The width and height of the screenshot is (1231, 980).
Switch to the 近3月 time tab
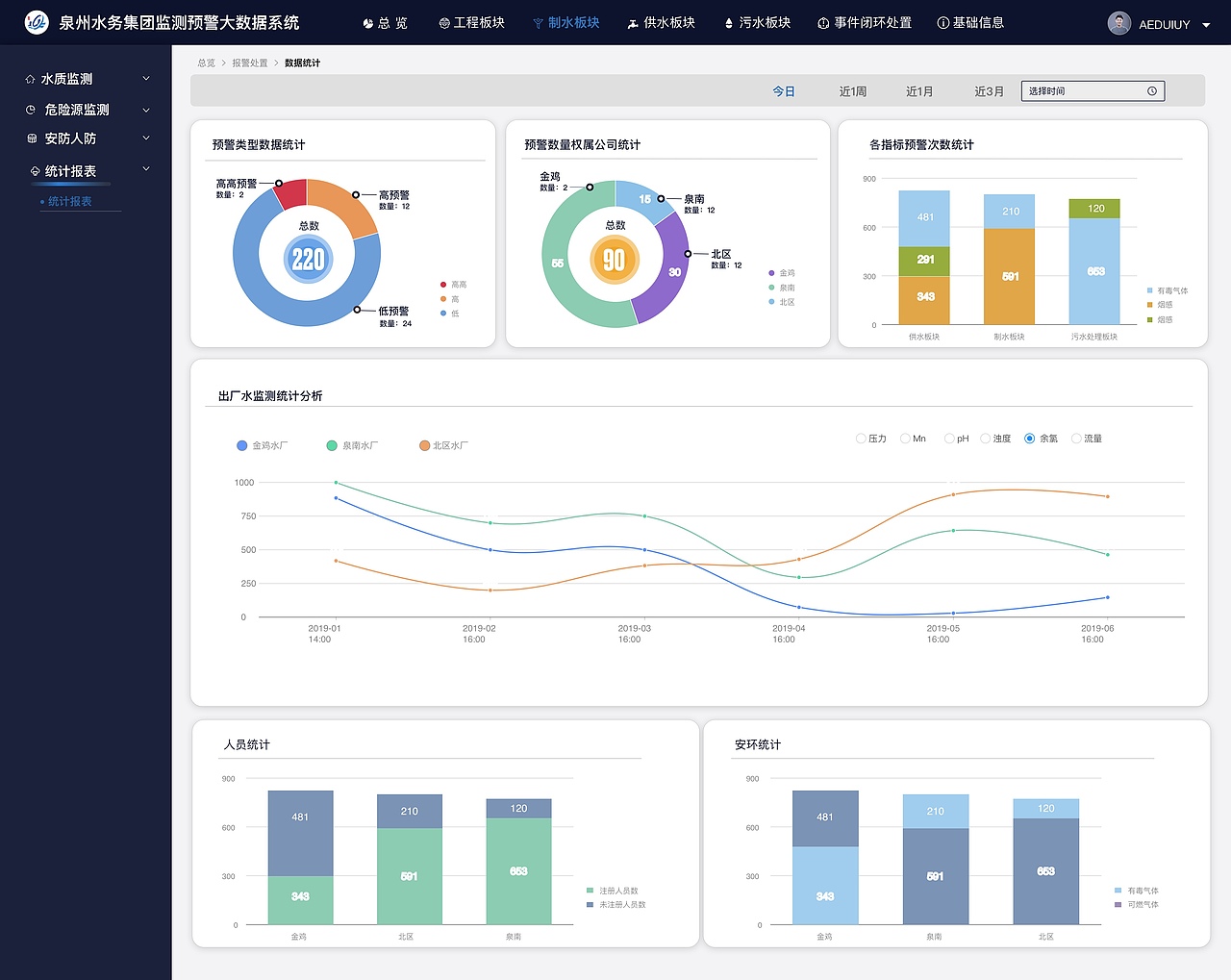point(990,91)
